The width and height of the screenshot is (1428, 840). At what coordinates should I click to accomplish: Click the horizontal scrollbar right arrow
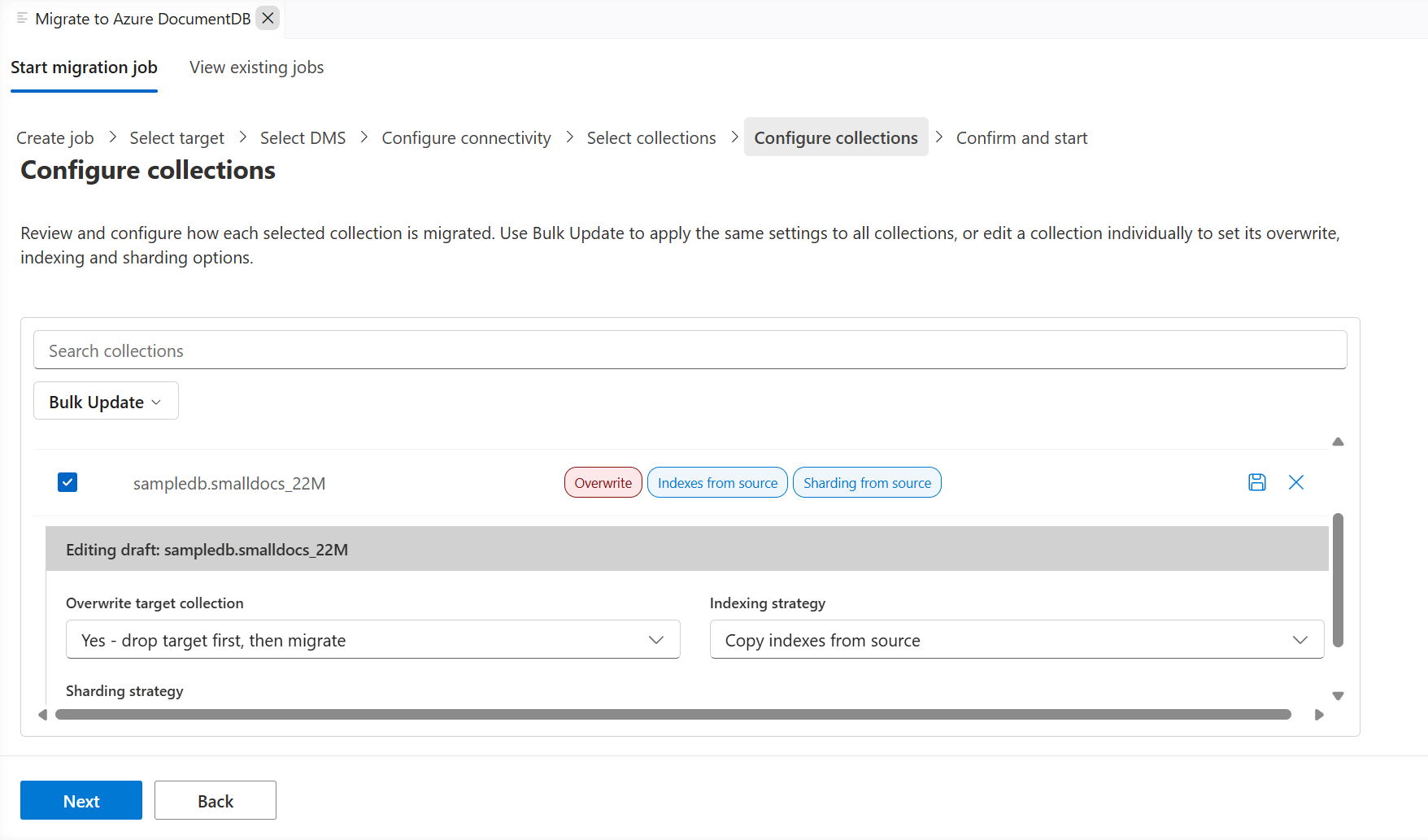coord(1319,715)
